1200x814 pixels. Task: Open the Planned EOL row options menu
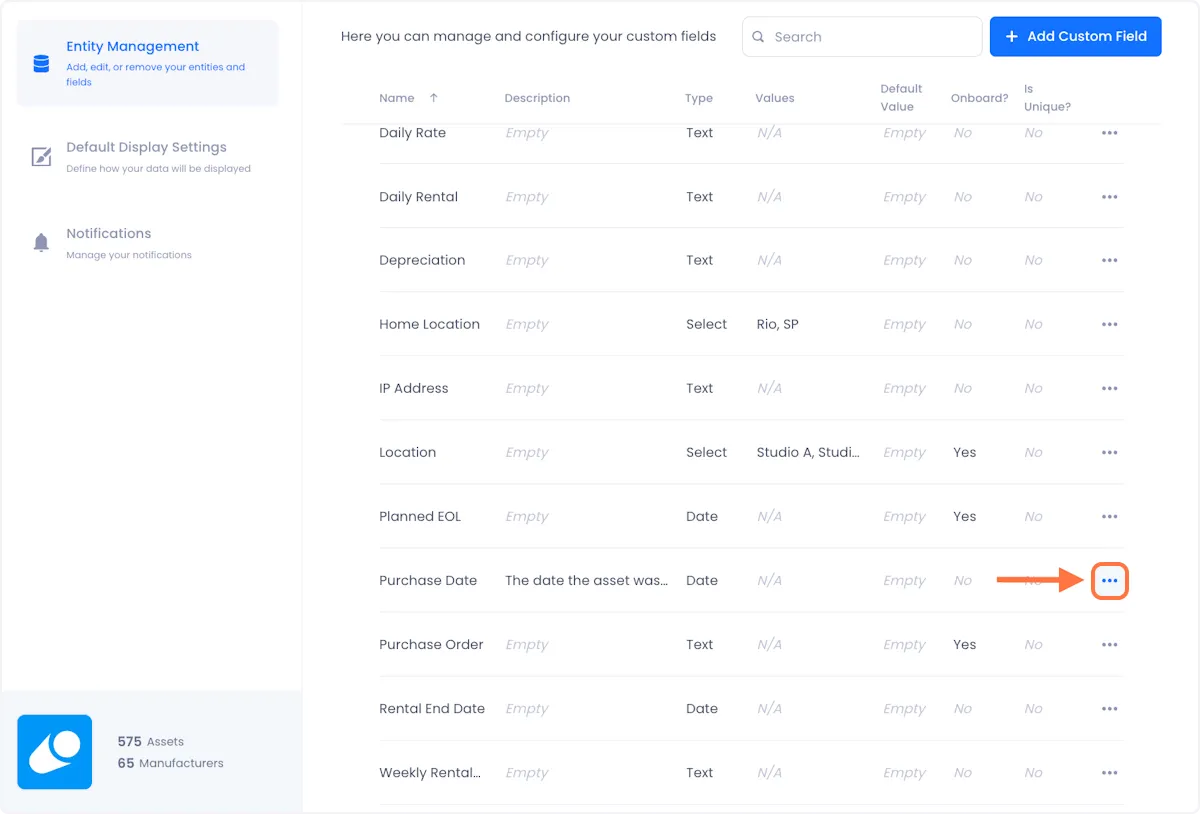(x=1109, y=516)
